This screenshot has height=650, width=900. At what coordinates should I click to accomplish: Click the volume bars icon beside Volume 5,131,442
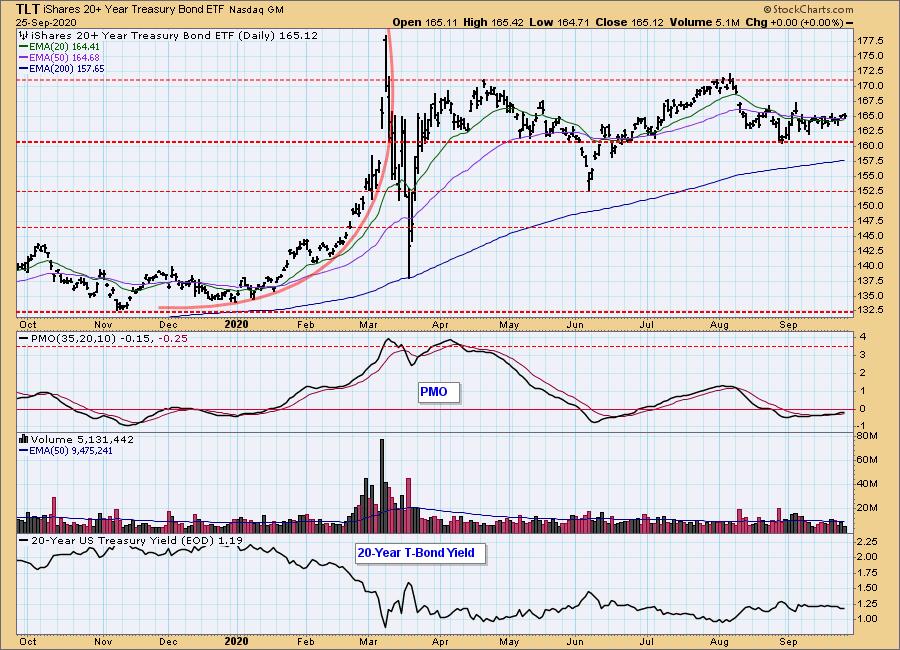click(24, 439)
